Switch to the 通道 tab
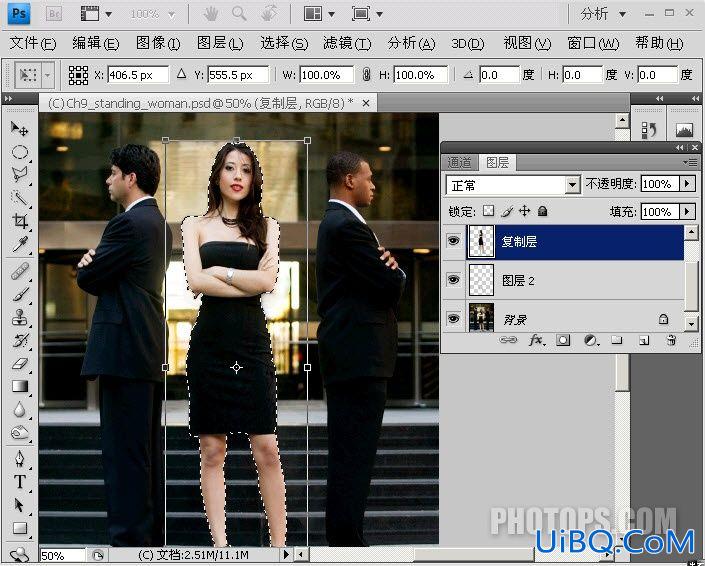Image resolution: width=705 pixels, height=566 pixels. click(x=459, y=163)
